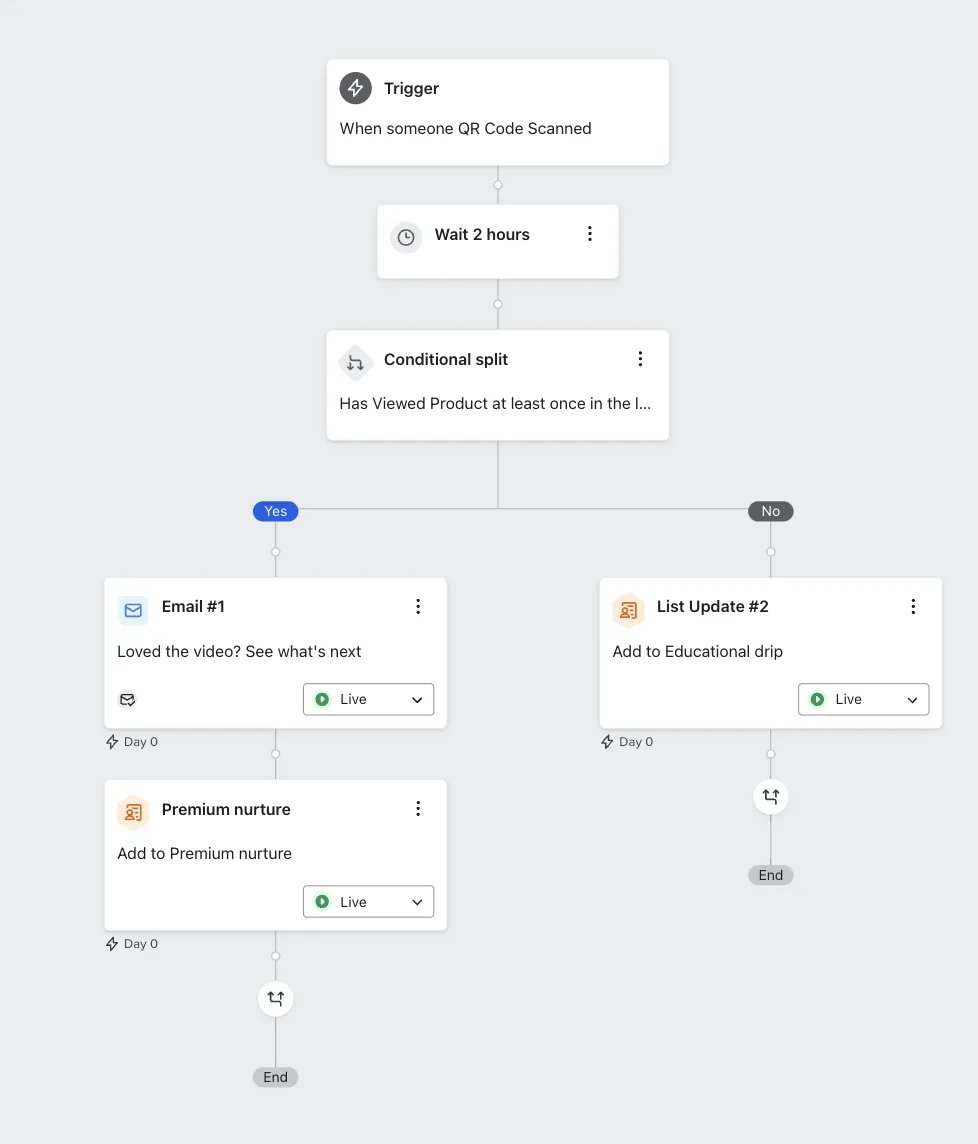
Task: Click the Trigger lightning icon
Action: [355, 88]
